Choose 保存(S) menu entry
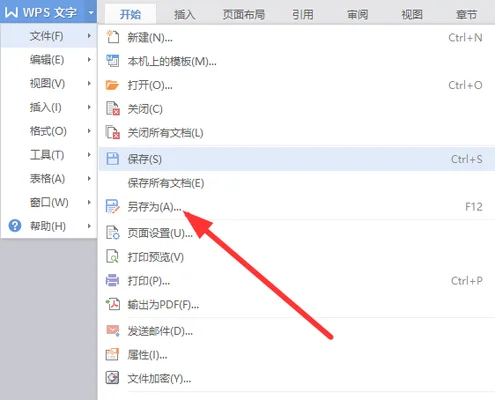 pos(297,159)
